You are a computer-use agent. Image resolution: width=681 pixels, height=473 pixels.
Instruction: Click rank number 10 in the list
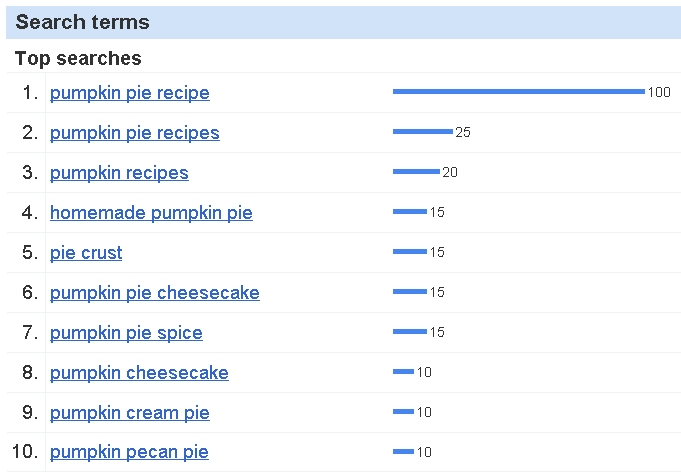(25, 452)
